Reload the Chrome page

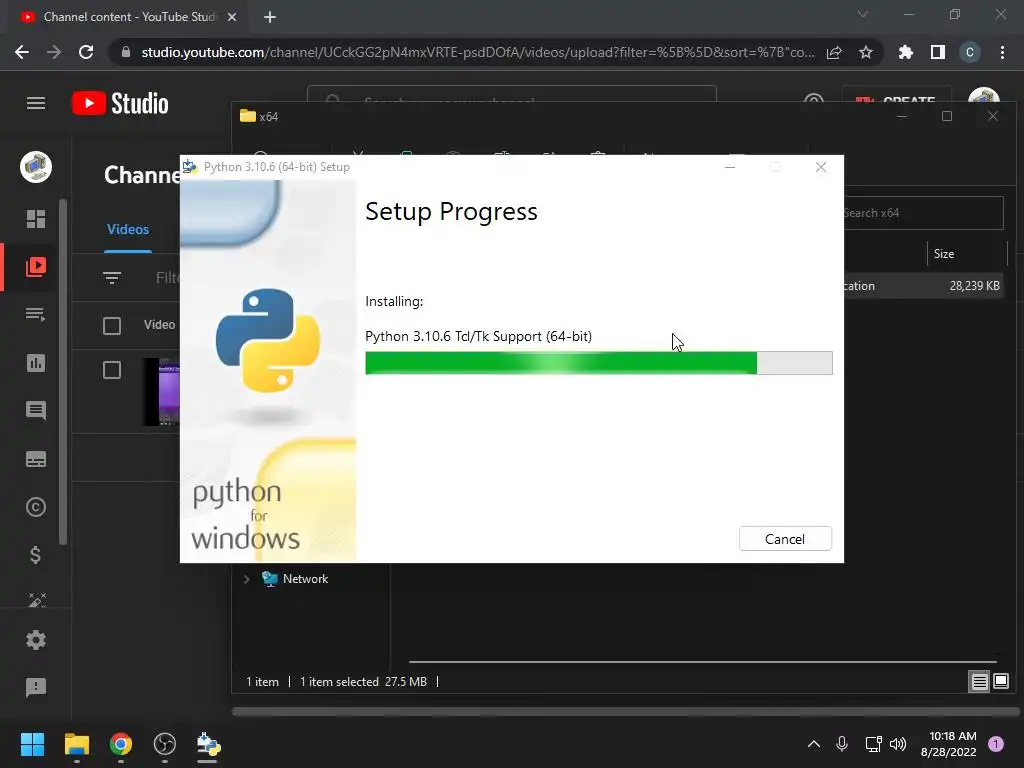(86, 52)
